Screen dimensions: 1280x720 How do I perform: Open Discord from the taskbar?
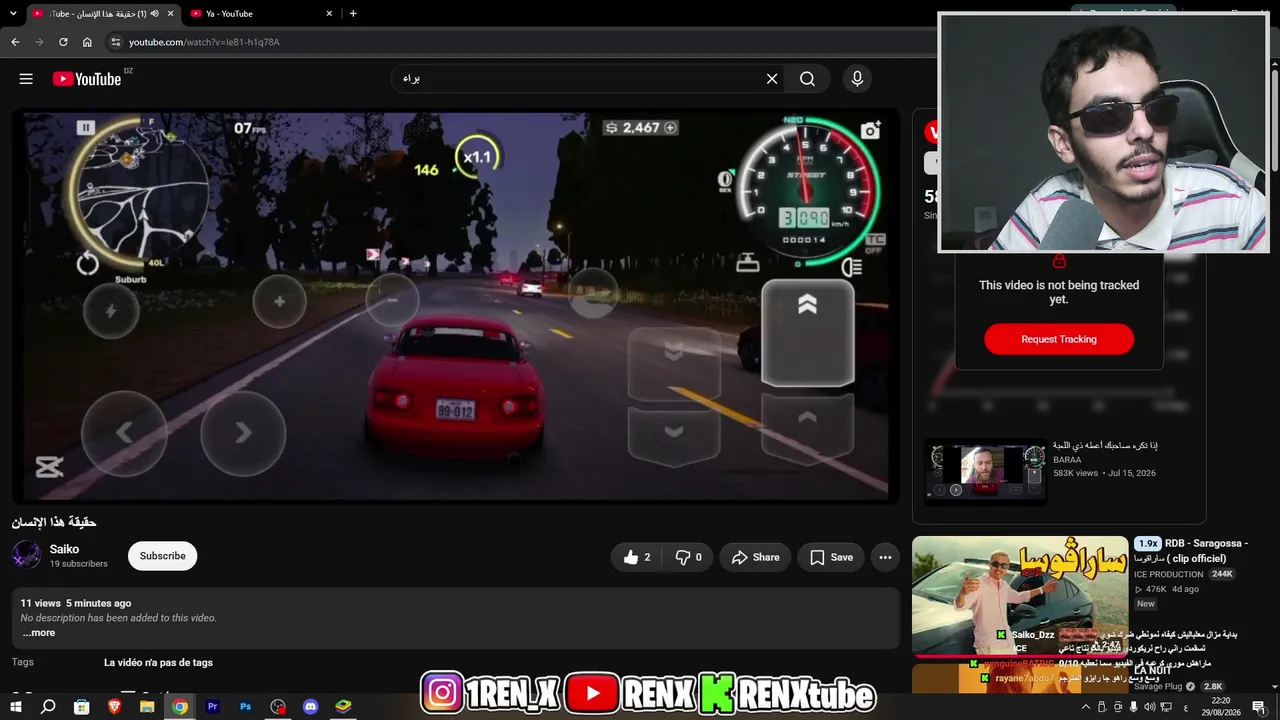point(310,707)
